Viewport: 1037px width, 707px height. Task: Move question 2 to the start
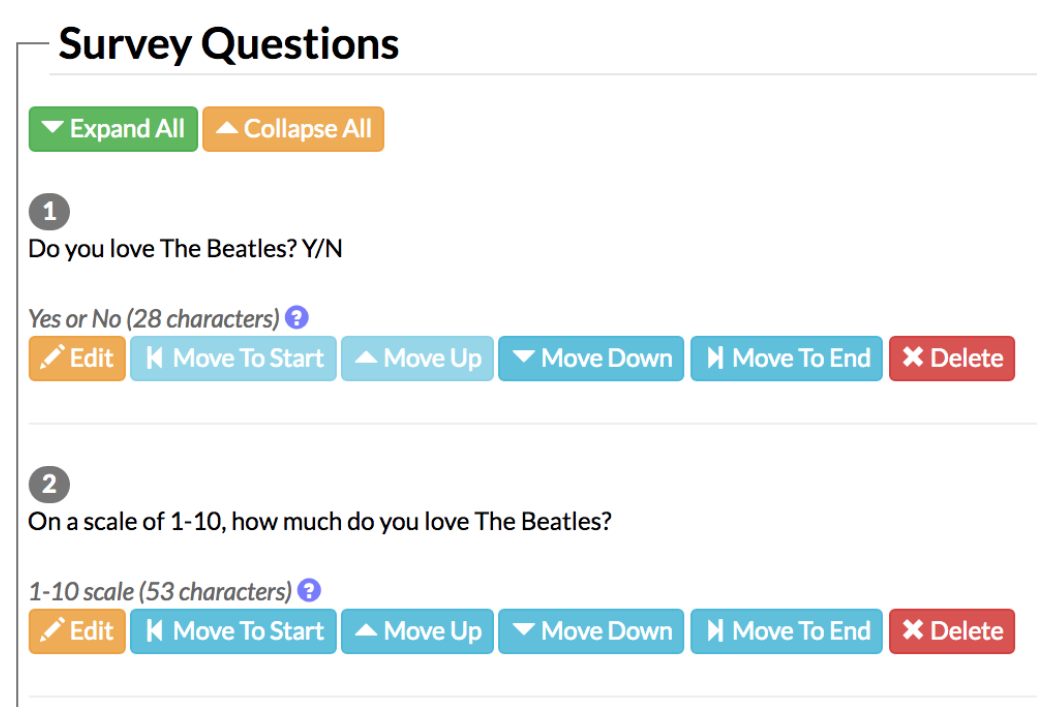tap(233, 631)
